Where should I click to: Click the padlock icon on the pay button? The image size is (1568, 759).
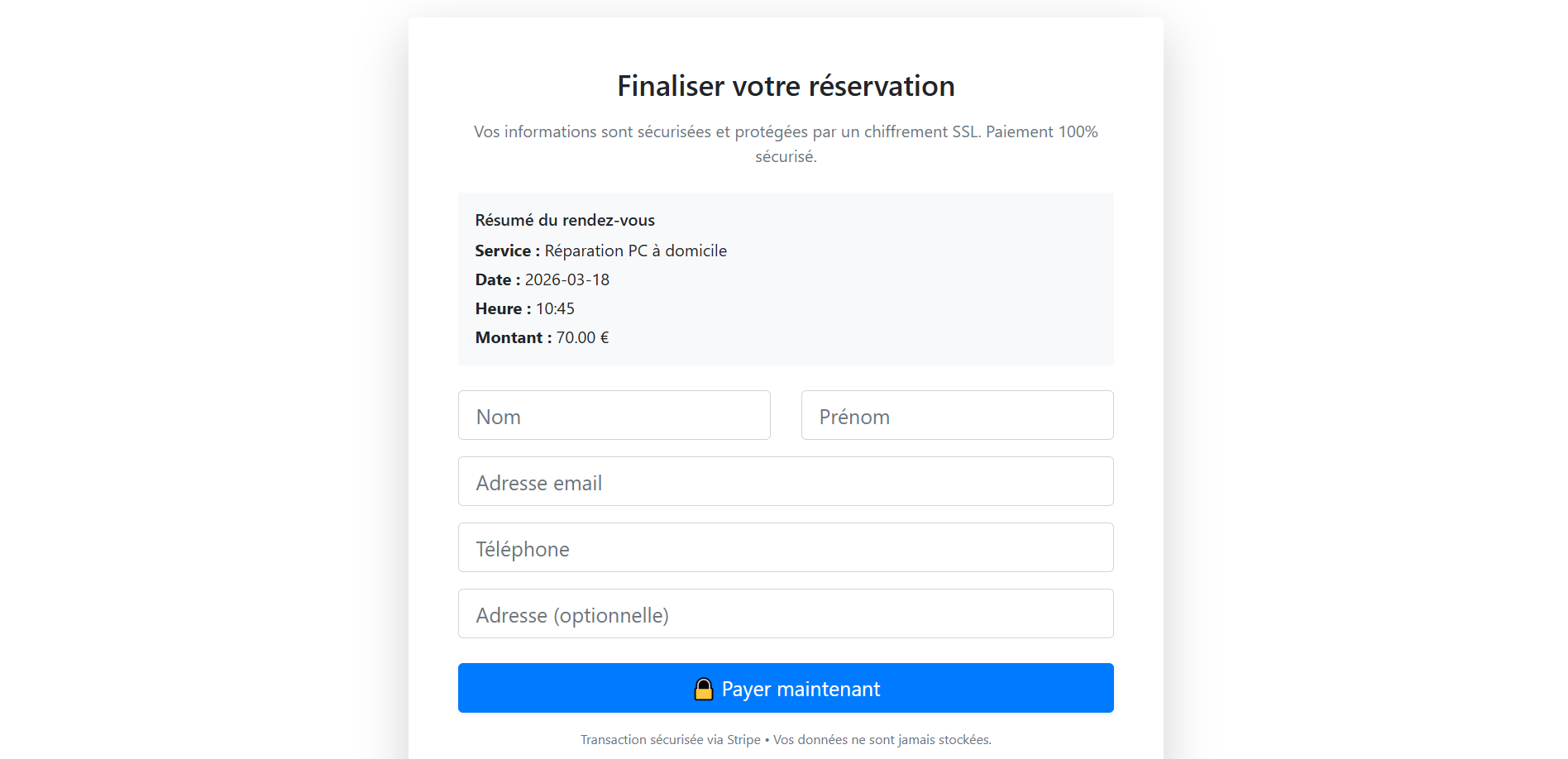(x=703, y=689)
